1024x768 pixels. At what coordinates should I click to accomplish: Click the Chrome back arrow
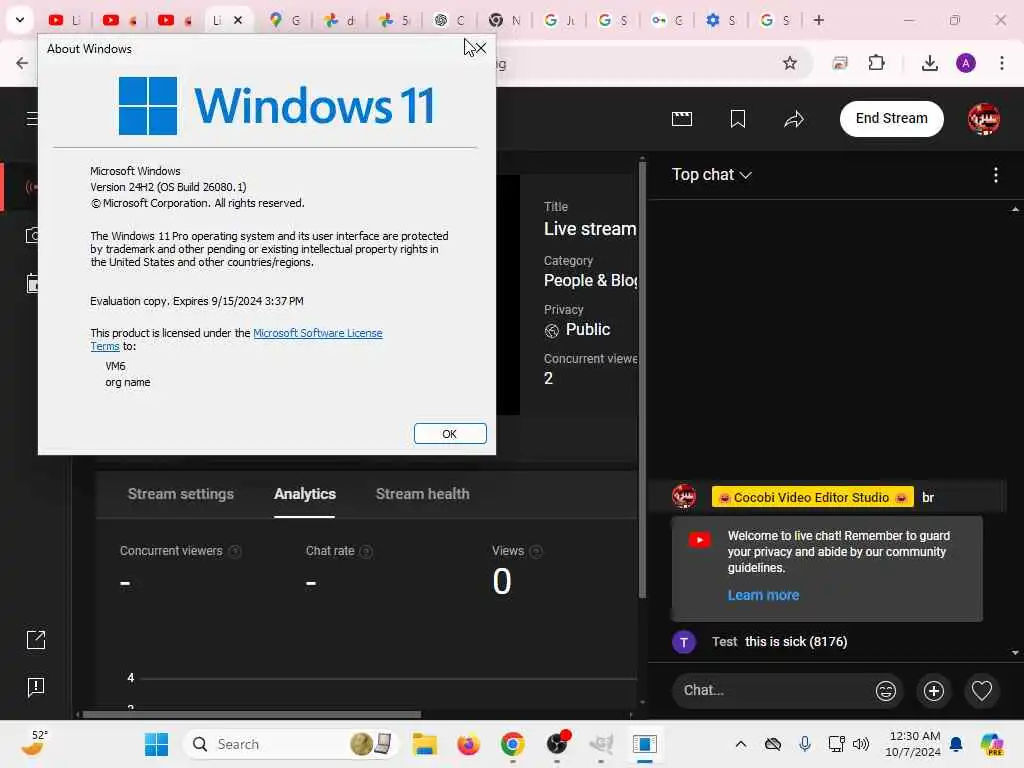(22, 63)
